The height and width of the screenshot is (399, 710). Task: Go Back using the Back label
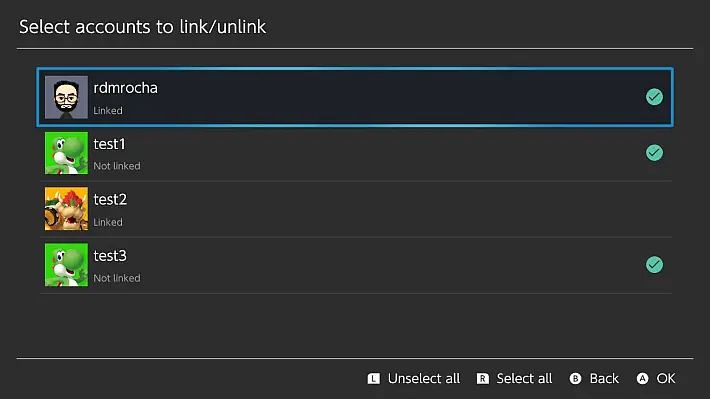click(604, 379)
